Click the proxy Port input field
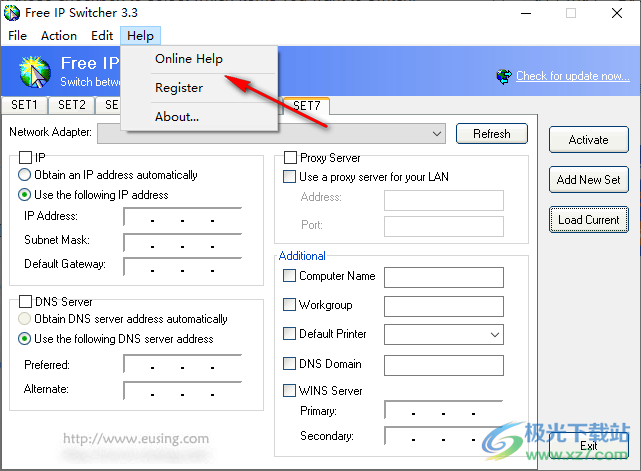 coord(444,227)
